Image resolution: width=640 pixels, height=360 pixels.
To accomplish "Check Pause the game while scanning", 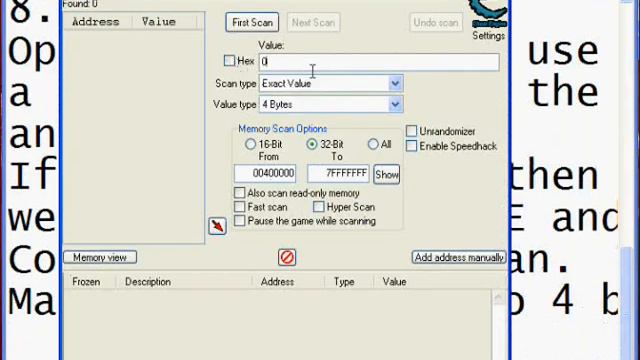I will [240, 221].
